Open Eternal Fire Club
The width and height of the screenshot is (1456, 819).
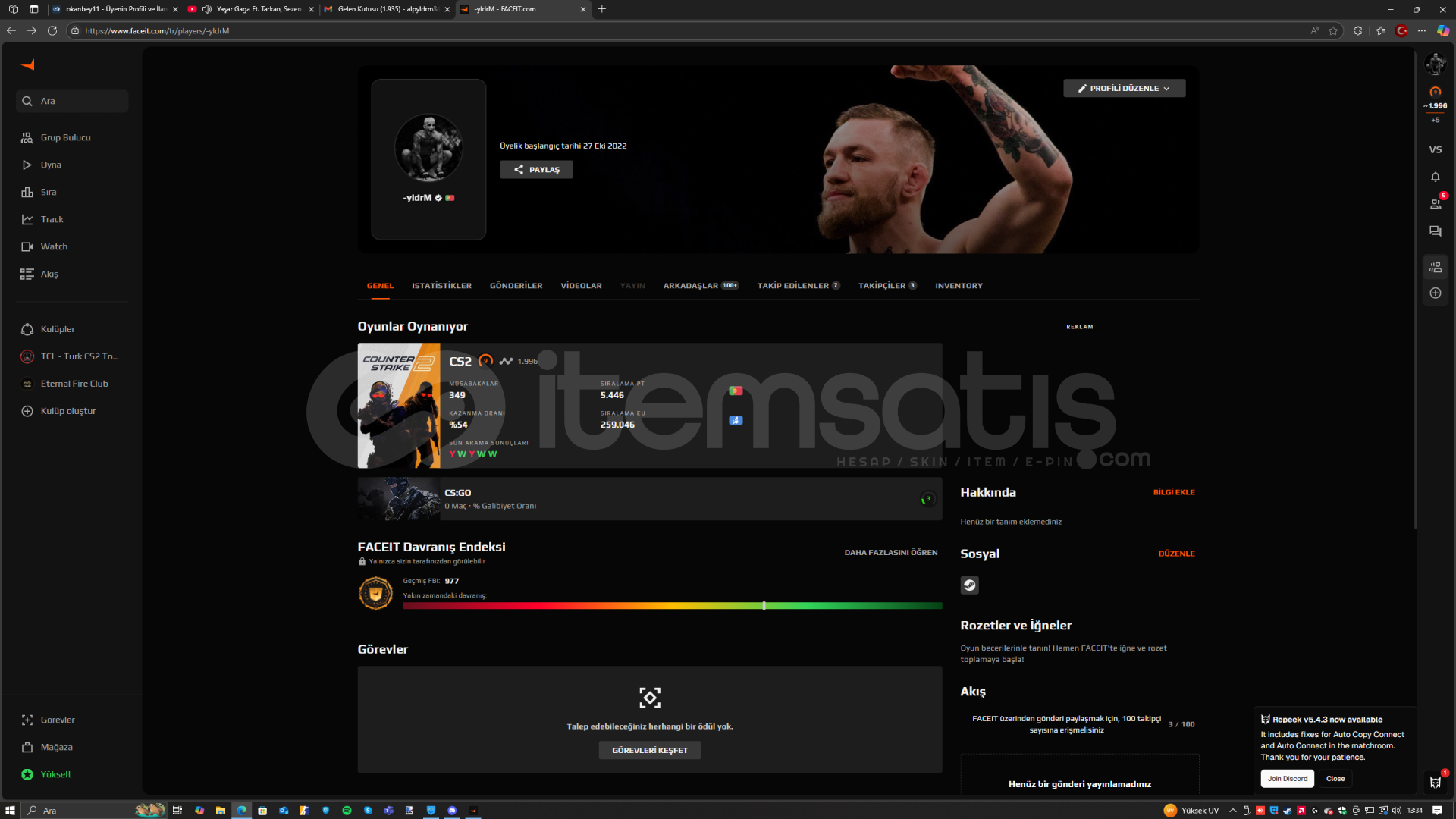74,384
